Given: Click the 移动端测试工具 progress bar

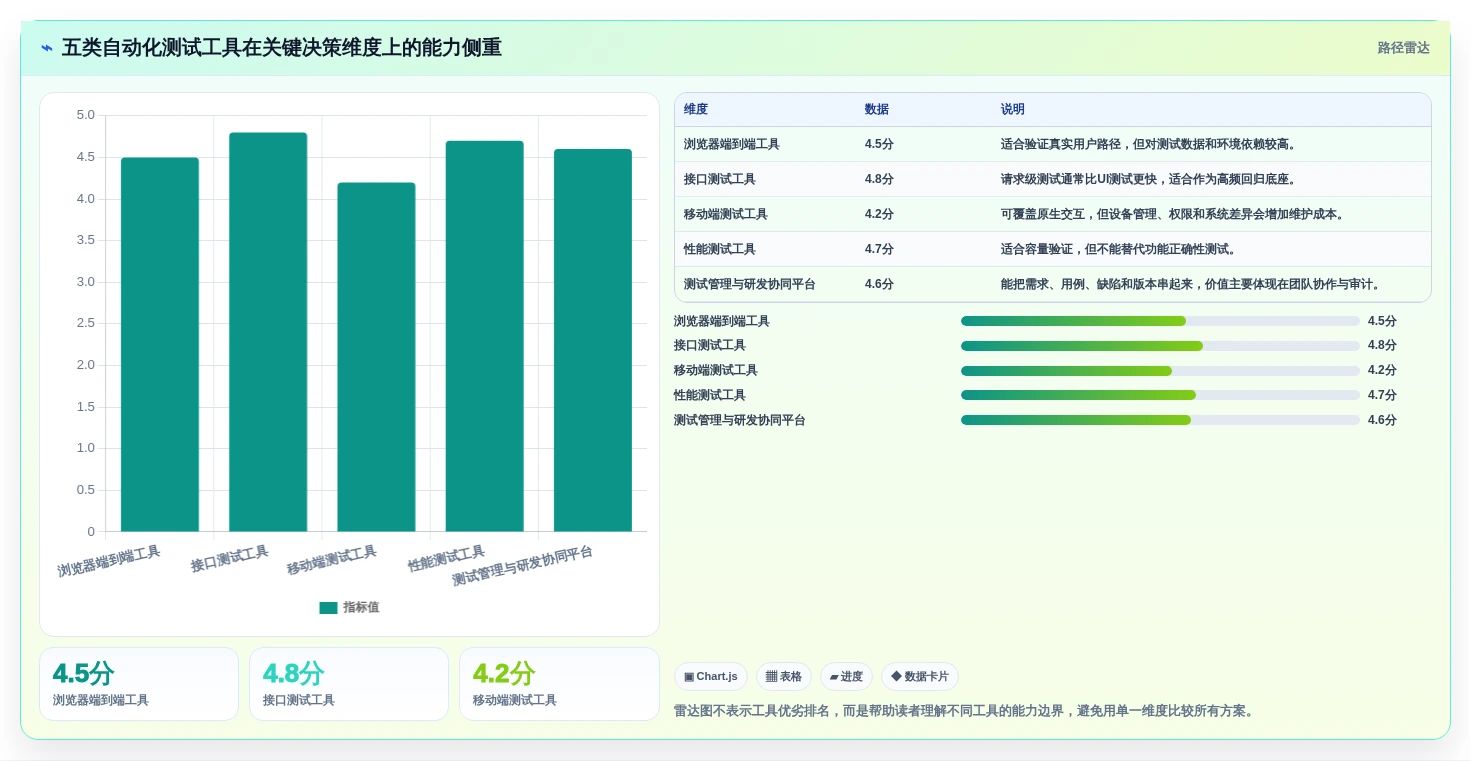Looking at the screenshot, I should (x=1160, y=371).
